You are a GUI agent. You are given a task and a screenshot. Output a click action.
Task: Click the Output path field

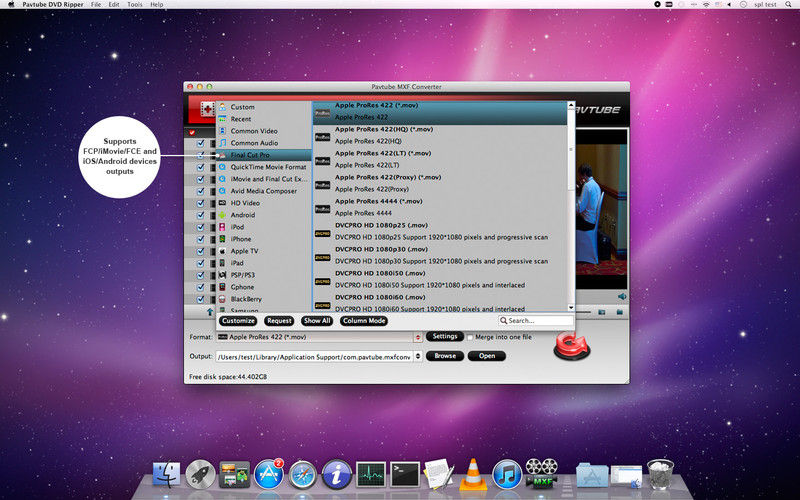point(314,357)
